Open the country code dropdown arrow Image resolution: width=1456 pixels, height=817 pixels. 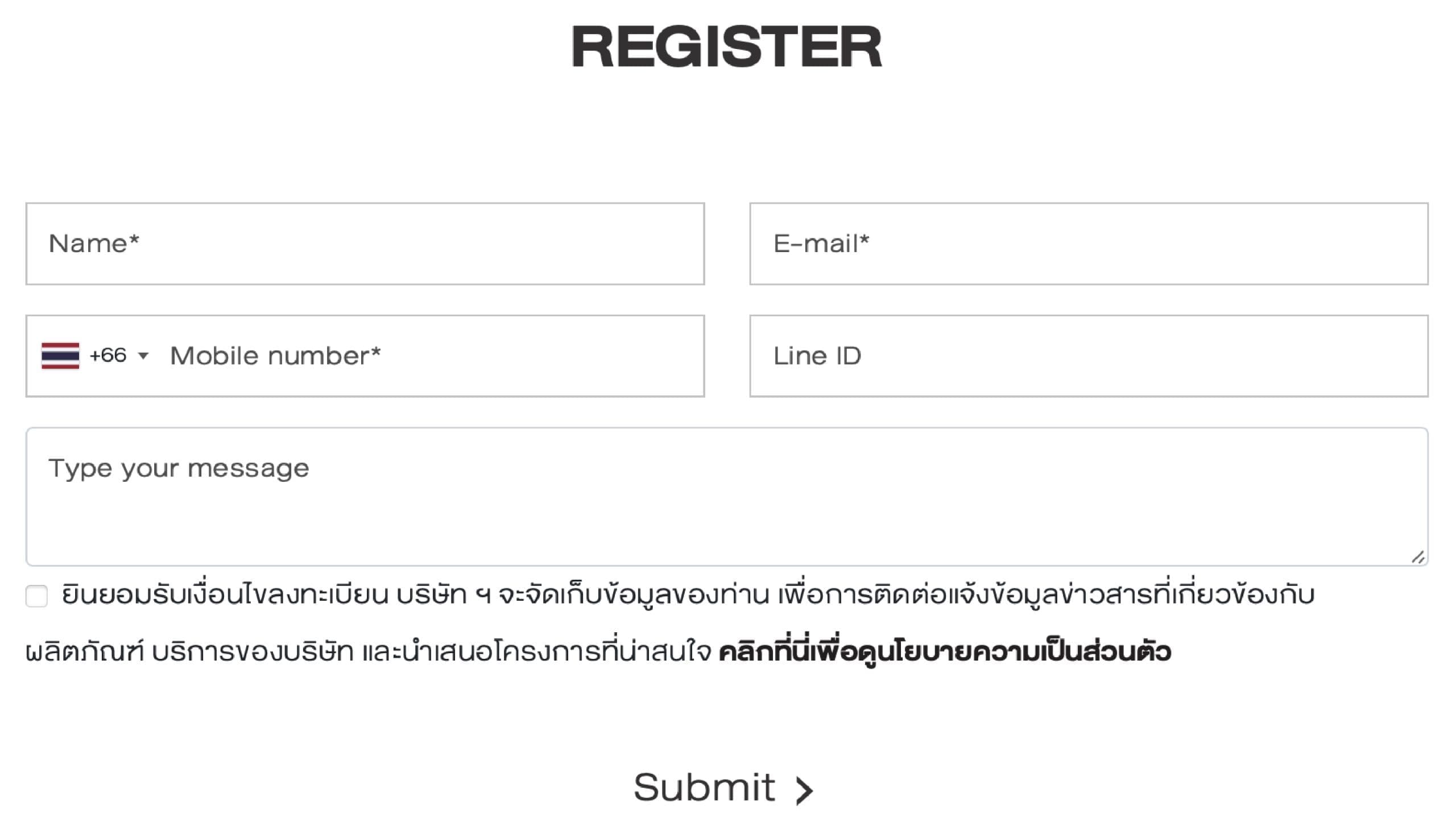pyautogui.click(x=143, y=356)
